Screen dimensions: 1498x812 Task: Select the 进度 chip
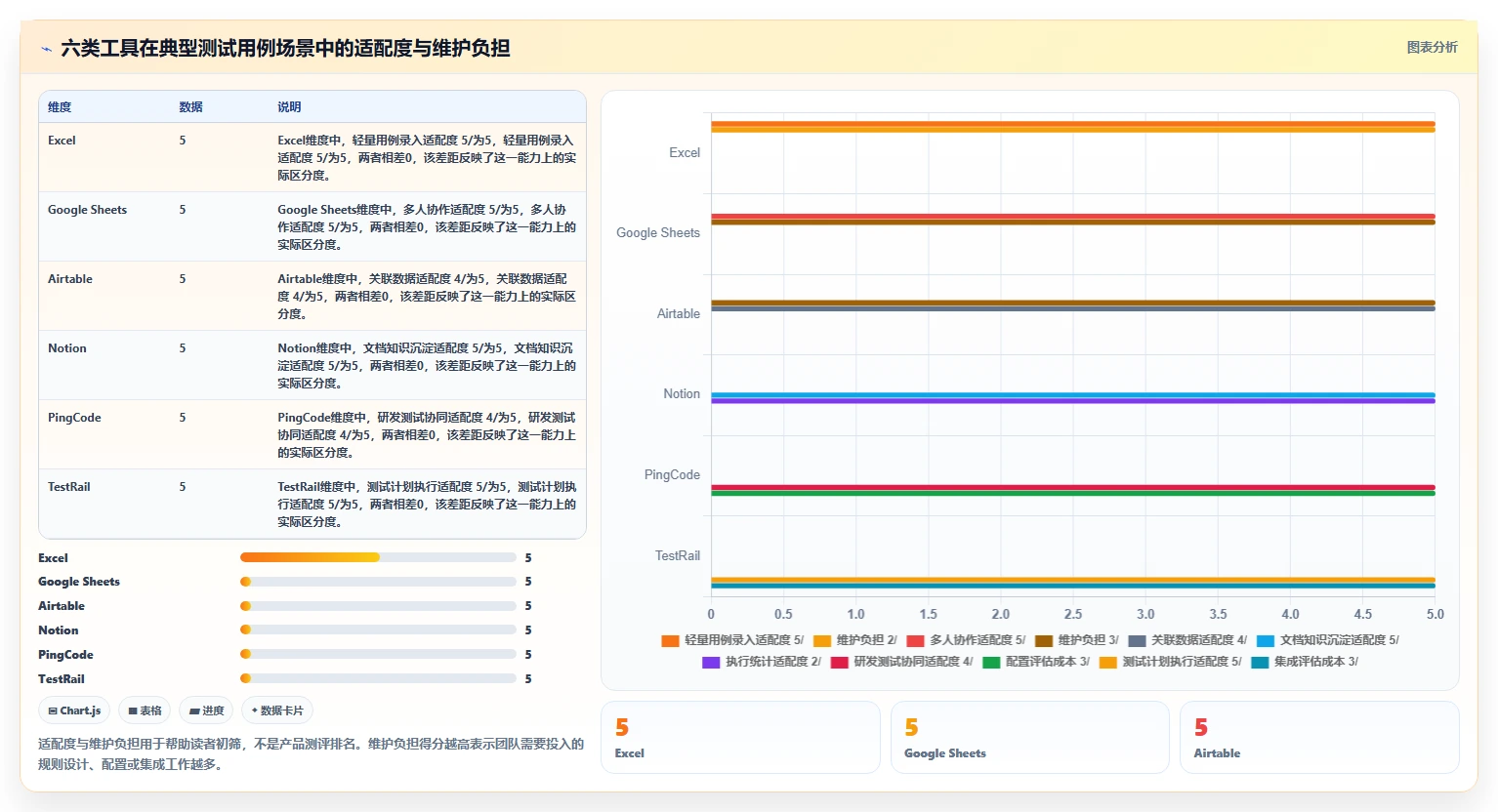point(206,710)
